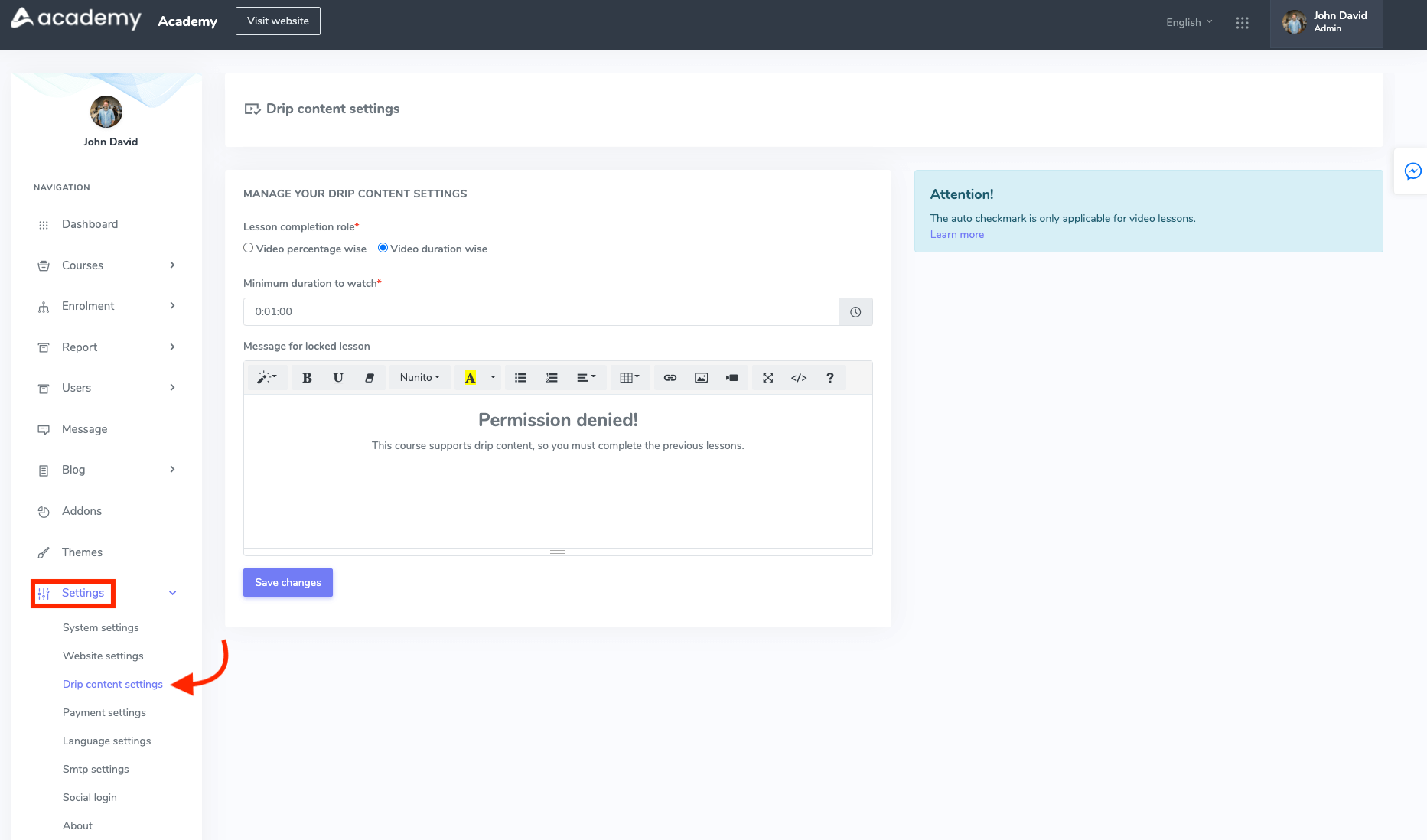Go to the Dashboard page
The image size is (1427, 840).
point(90,223)
